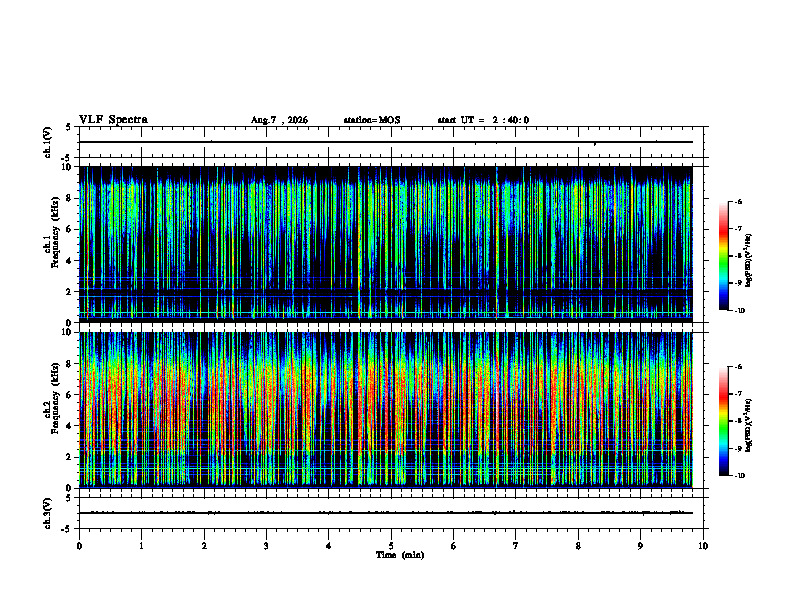Image resolution: width=792 pixels, height=612 pixels.
Task: Click the -9 label on ch.1 color bar
Action: click(738, 283)
